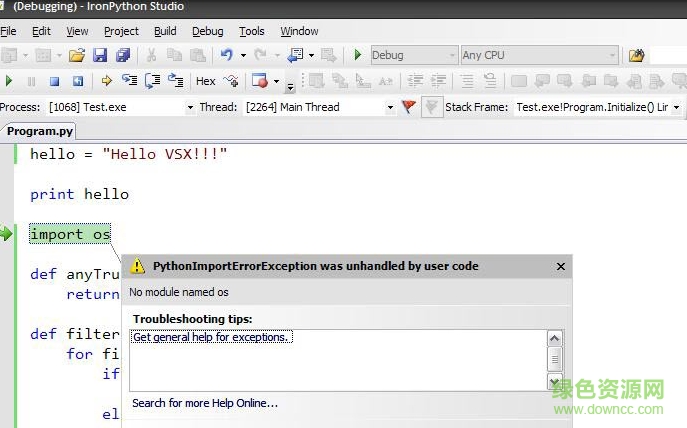The height and width of the screenshot is (428, 687).
Task: Open the Tools menu
Action: pyautogui.click(x=251, y=31)
